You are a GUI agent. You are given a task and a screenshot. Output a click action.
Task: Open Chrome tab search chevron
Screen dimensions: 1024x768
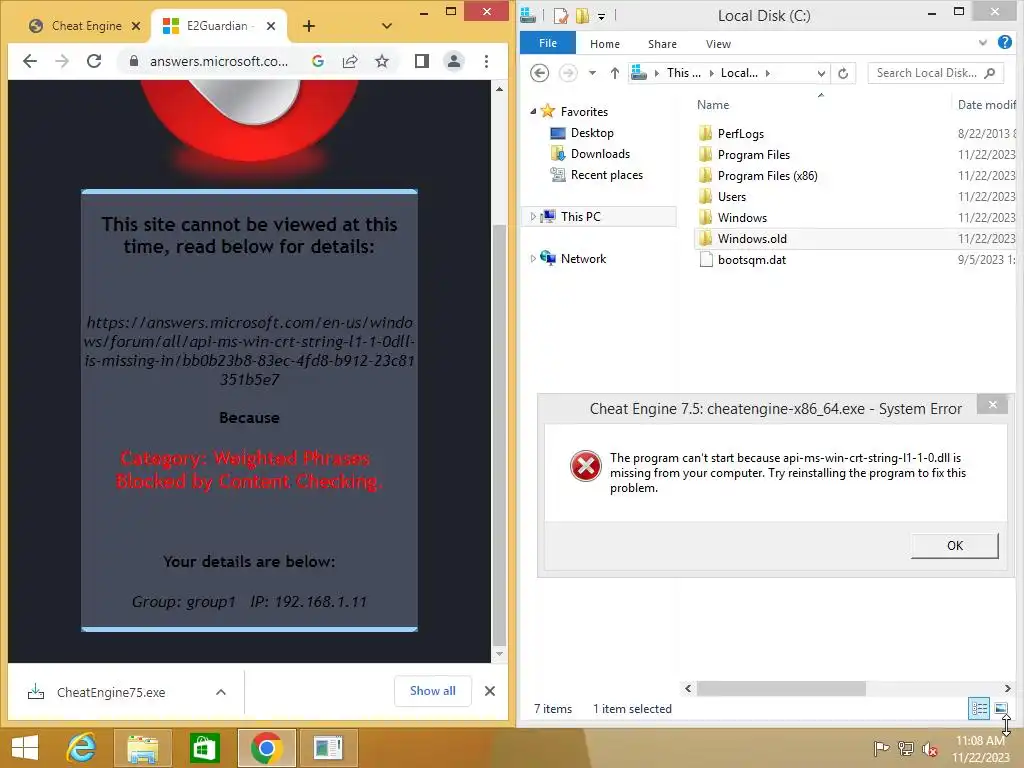coord(387,26)
